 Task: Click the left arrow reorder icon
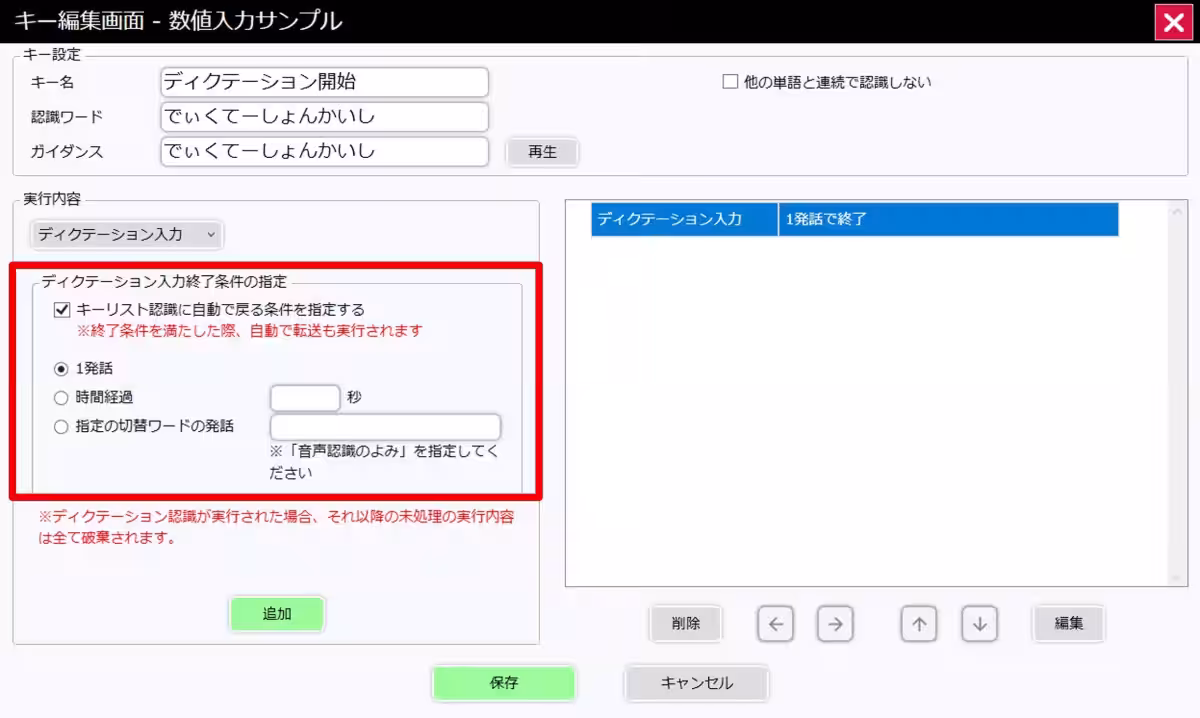775,624
